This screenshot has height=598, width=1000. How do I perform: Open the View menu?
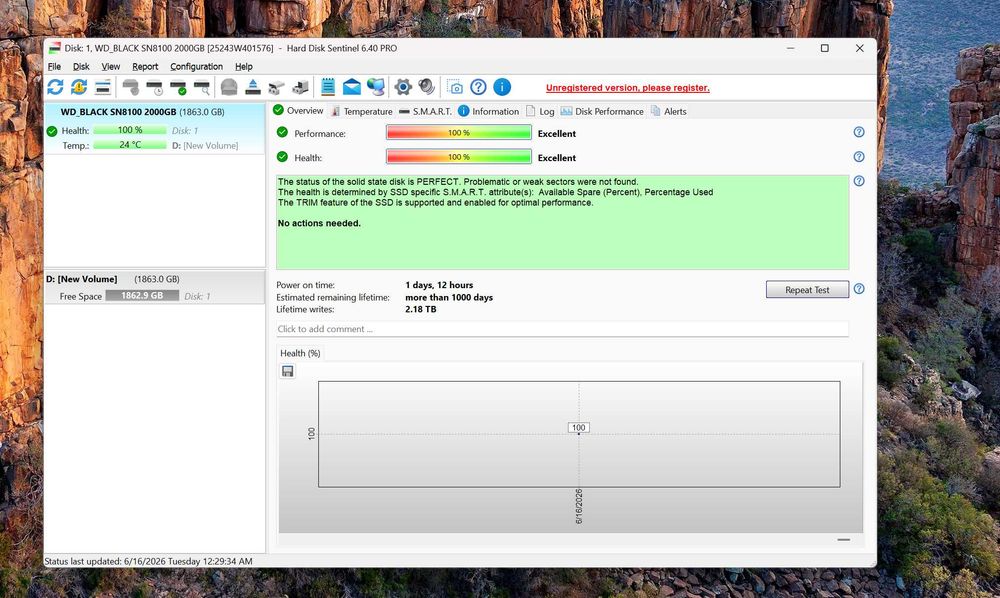point(110,66)
